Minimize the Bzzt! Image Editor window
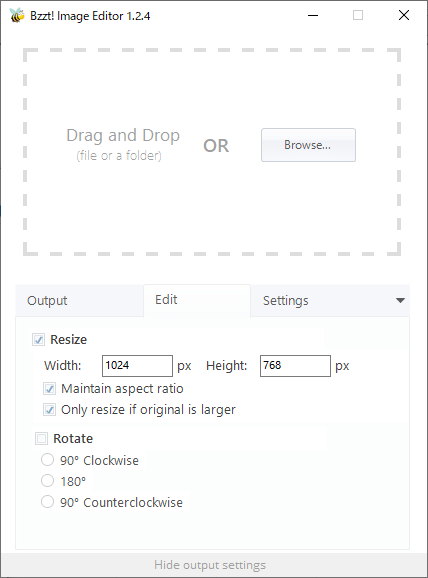This screenshot has height=578, width=428. (x=313, y=15)
